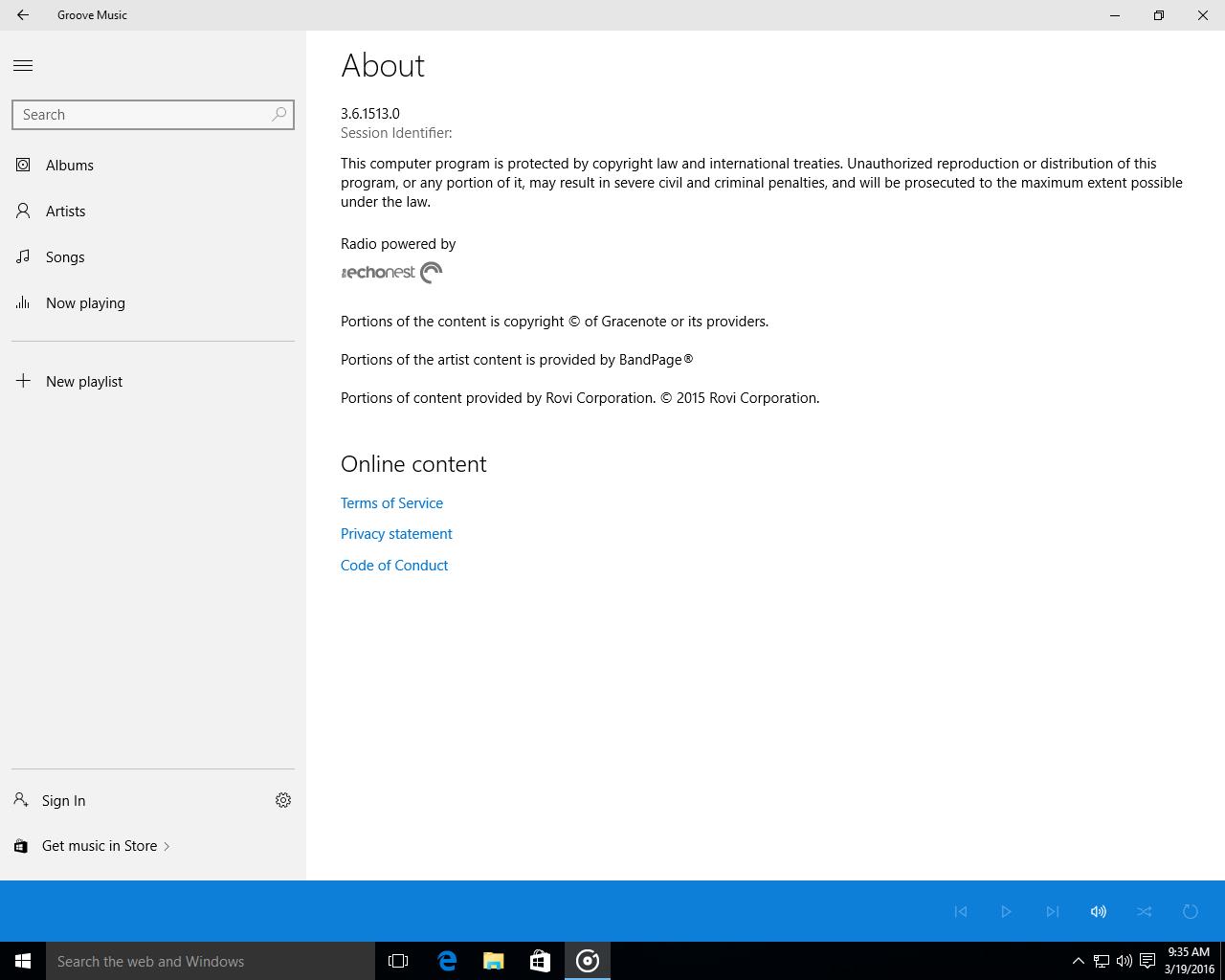This screenshot has height=980, width=1225.
Task: Open Albums section
Action: click(x=70, y=166)
